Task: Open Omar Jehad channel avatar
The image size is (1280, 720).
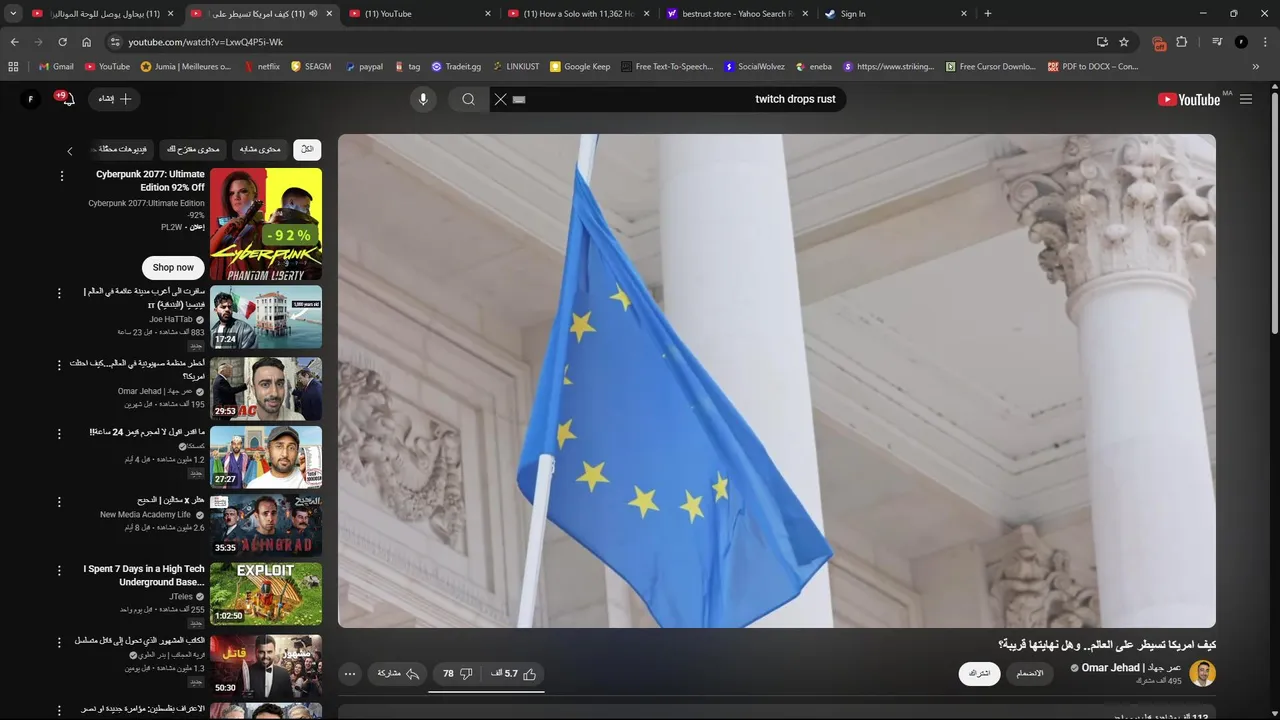Action: pos(1202,673)
